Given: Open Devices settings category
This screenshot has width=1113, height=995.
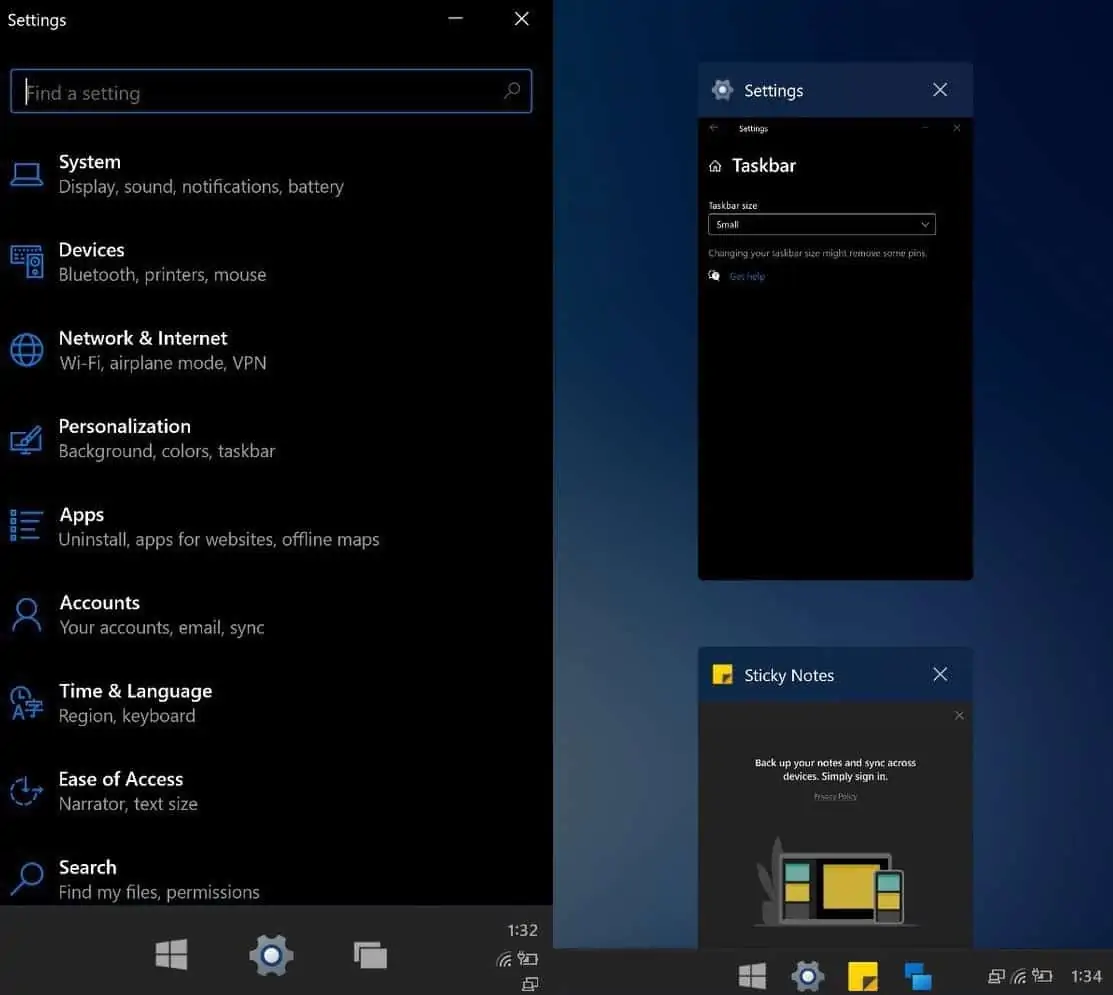Looking at the screenshot, I should click(x=162, y=262).
